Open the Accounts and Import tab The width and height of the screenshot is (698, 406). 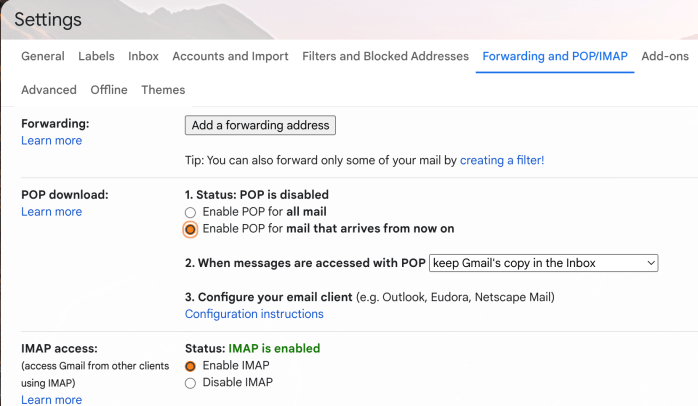230,57
